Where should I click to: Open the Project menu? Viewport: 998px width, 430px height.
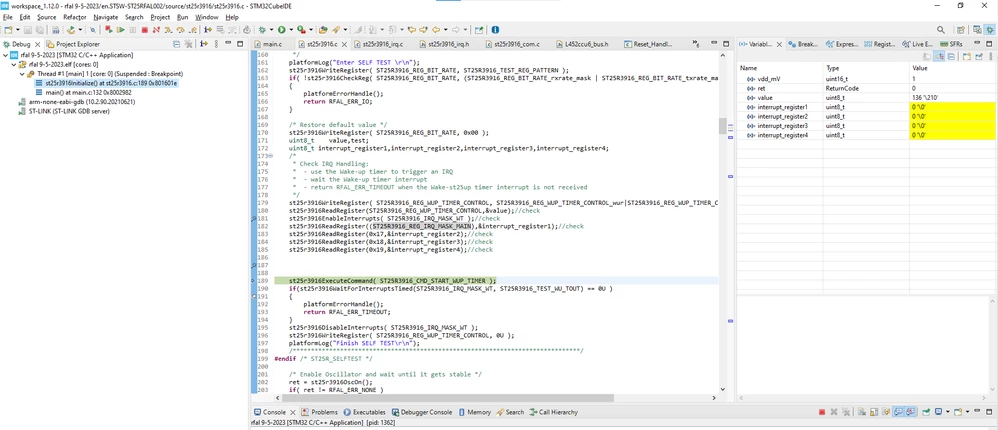click(x=160, y=17)
